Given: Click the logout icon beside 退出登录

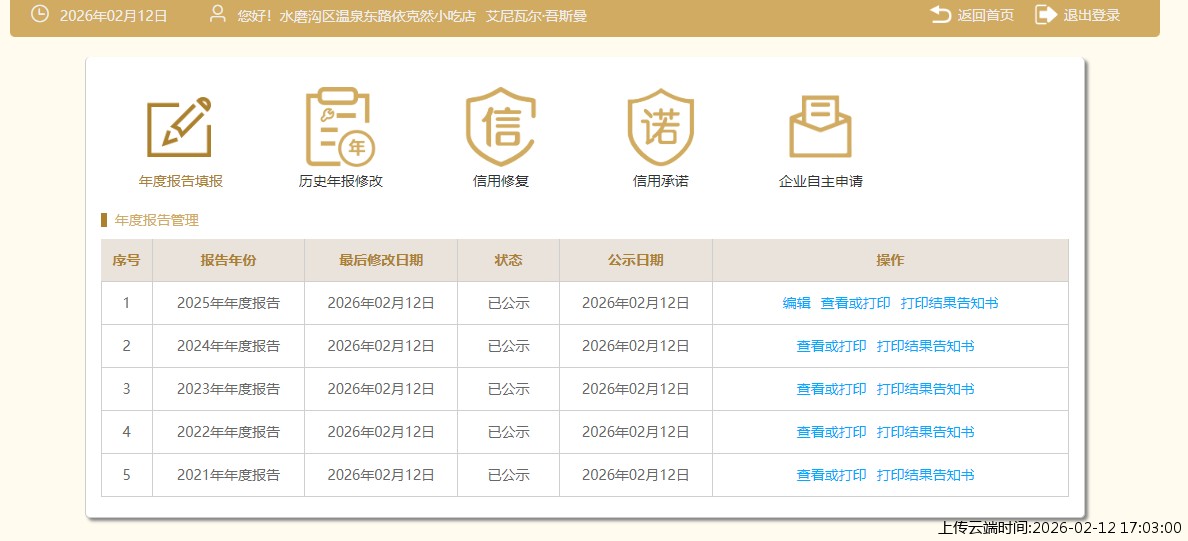Looking at the screenshot, I should pos(1046,14).
